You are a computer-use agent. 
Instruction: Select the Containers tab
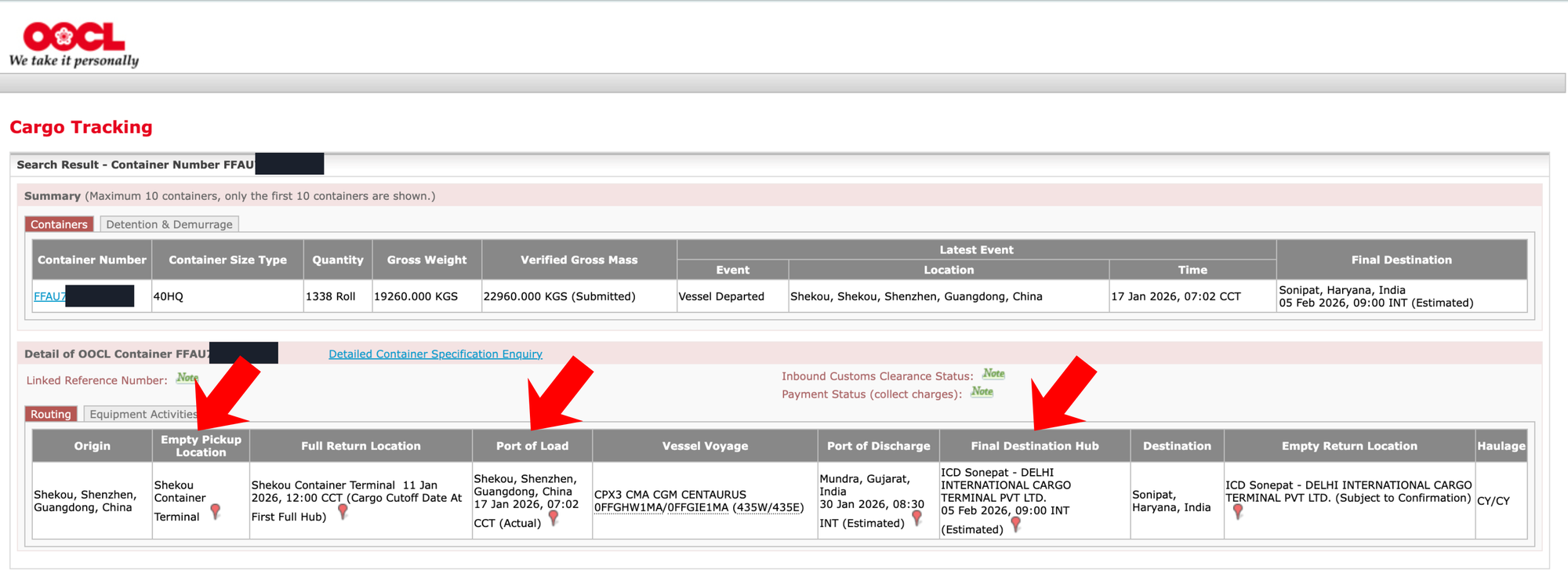pos(59,224)
